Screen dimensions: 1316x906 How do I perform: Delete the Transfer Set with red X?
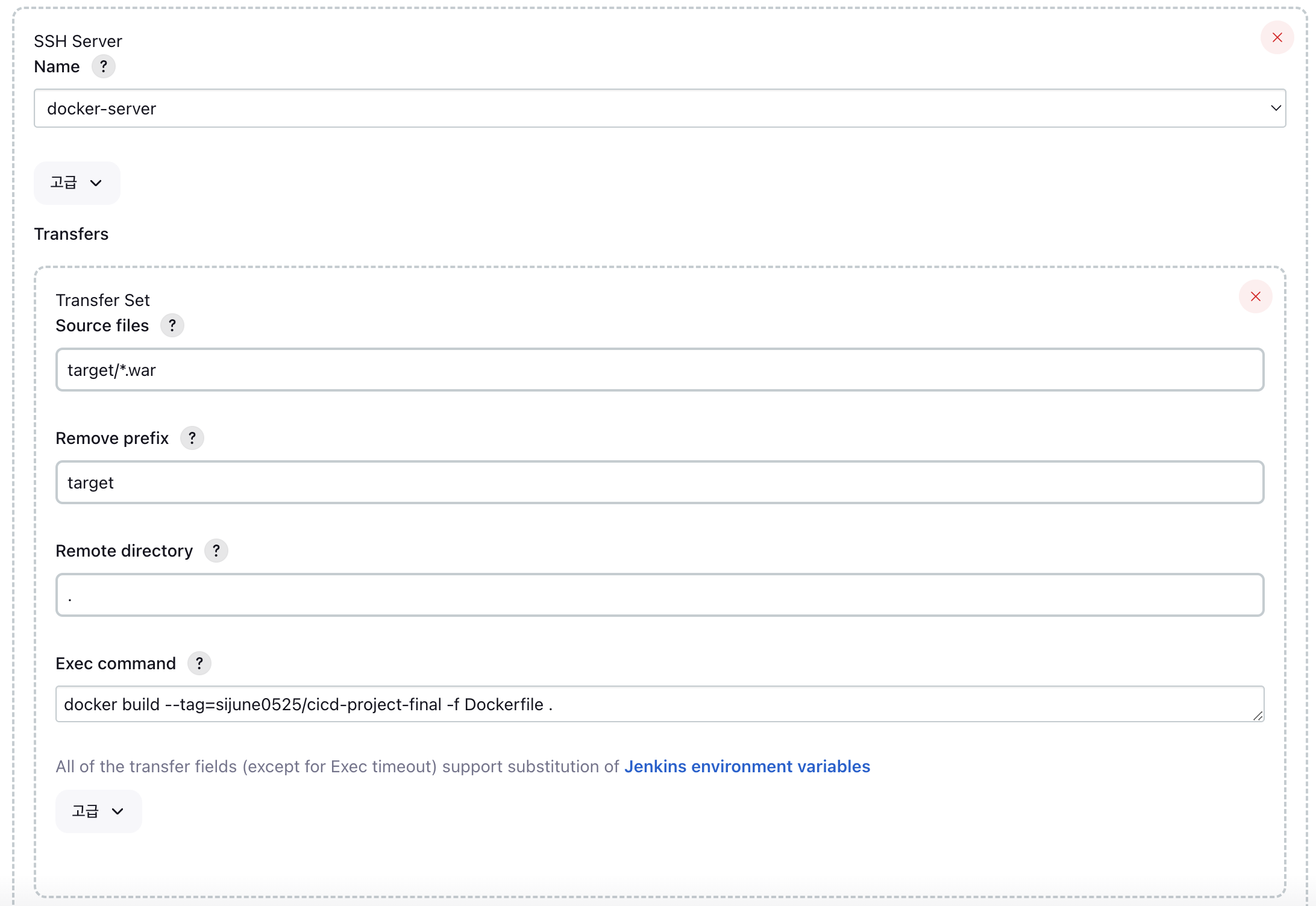(x=1255, y=296)
